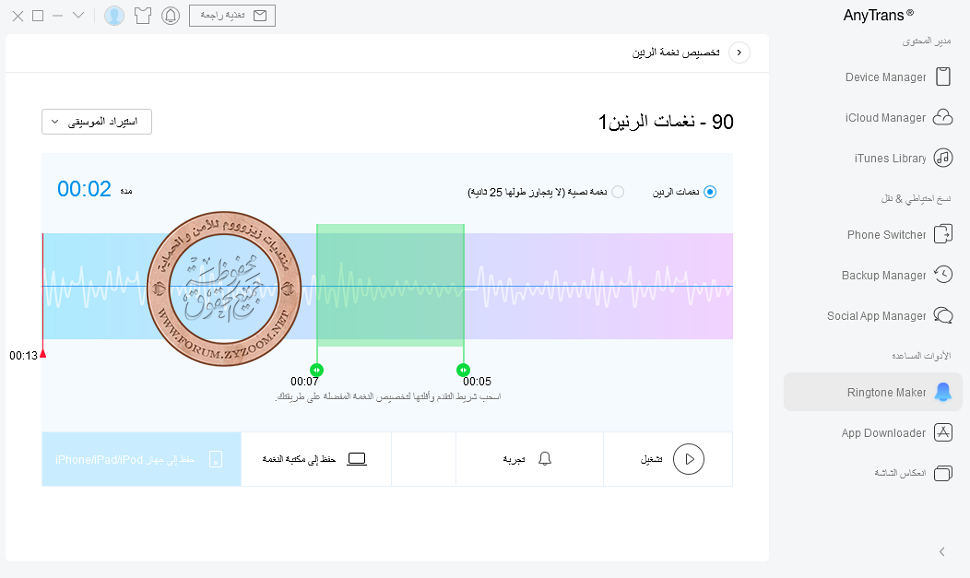Screen dimensions: 970x578
Task: Select the screen mirroring sidebar item
Action: pos(898,473)
